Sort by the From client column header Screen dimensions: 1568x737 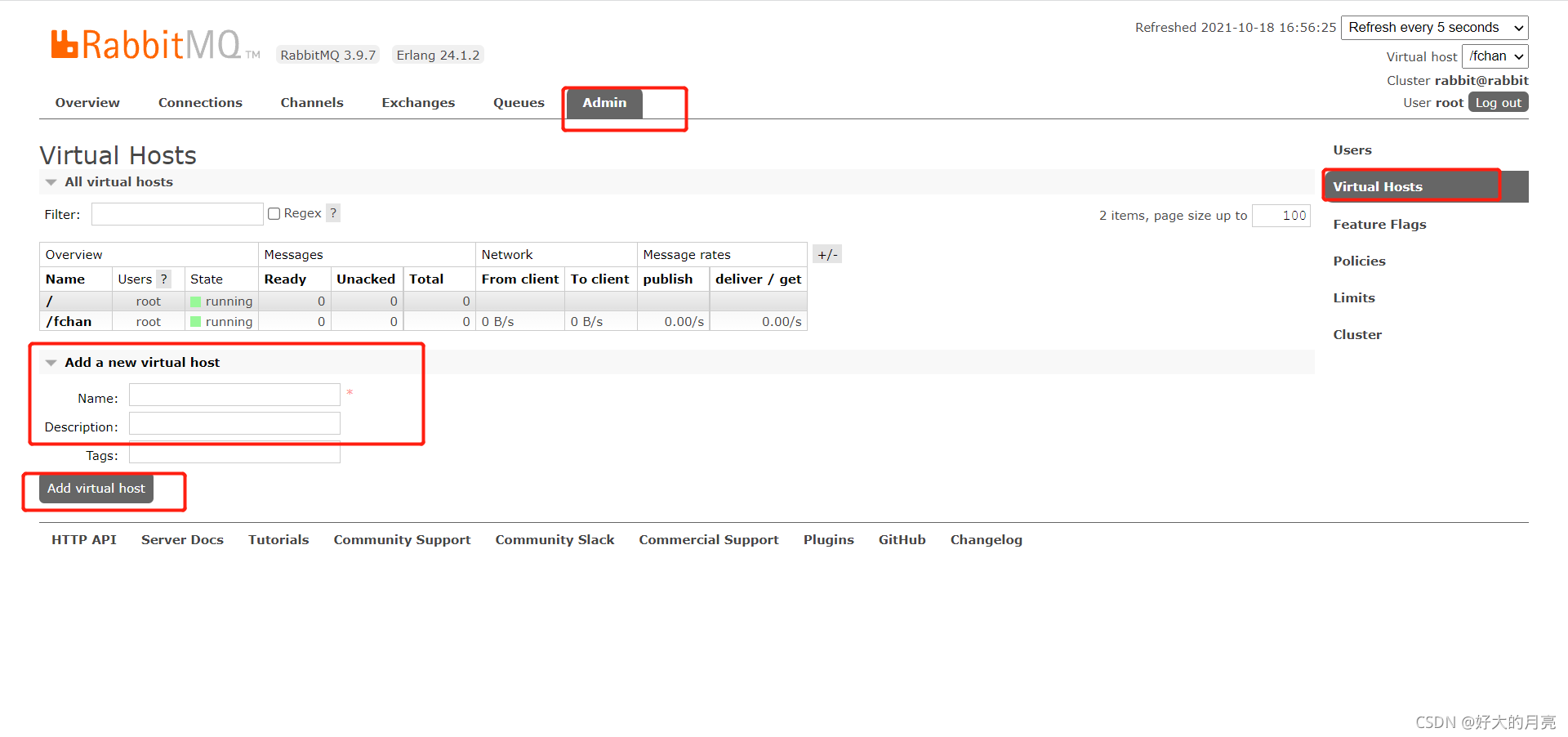point(520,279)
